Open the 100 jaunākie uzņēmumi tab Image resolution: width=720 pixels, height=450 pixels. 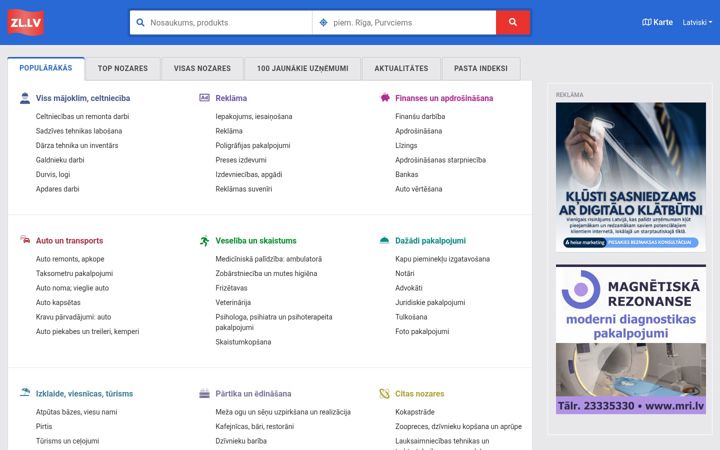pyautogui.click(x=303, y=68)
